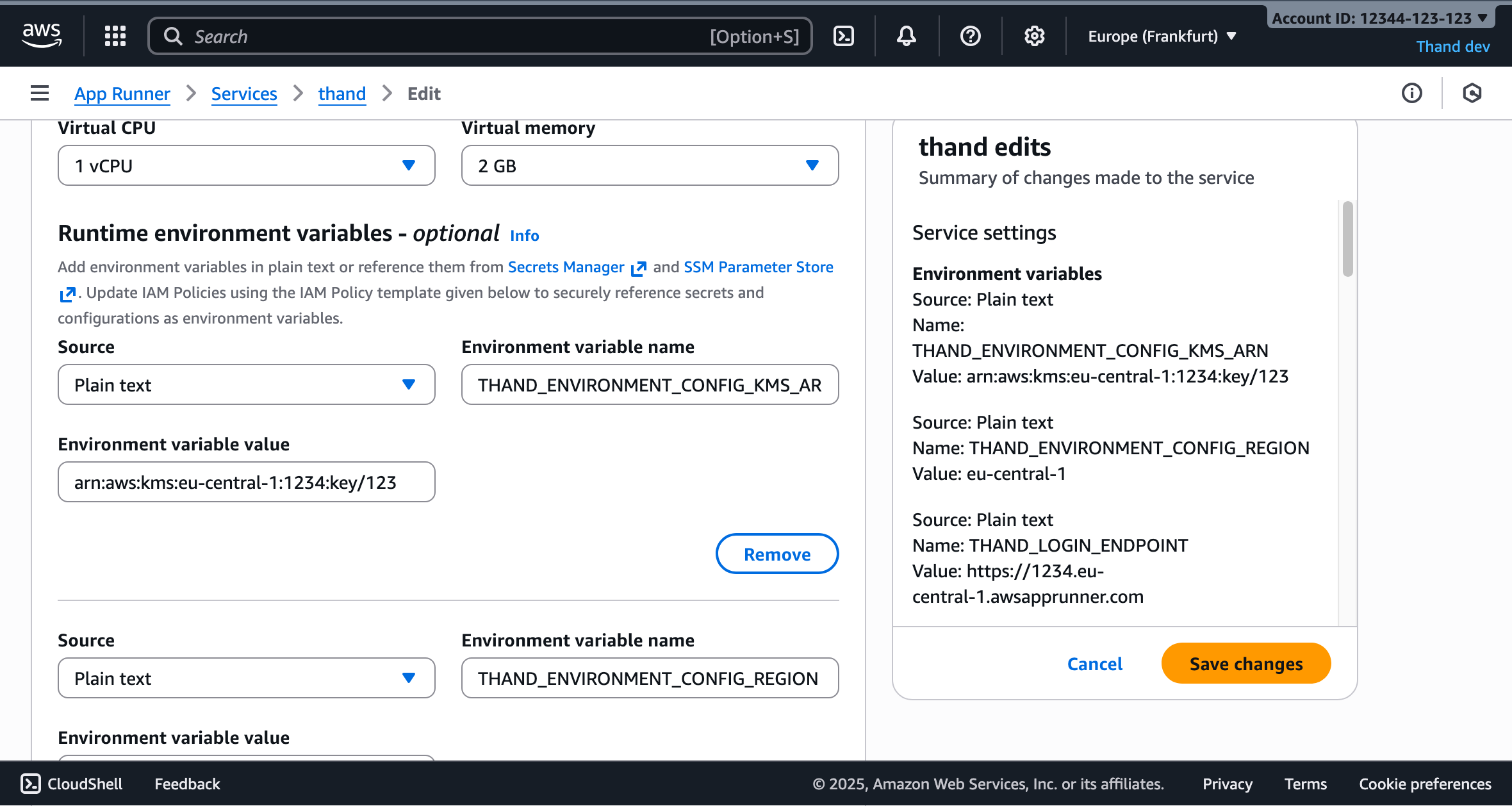Click the thand edits summary scrollbar

1347,240
